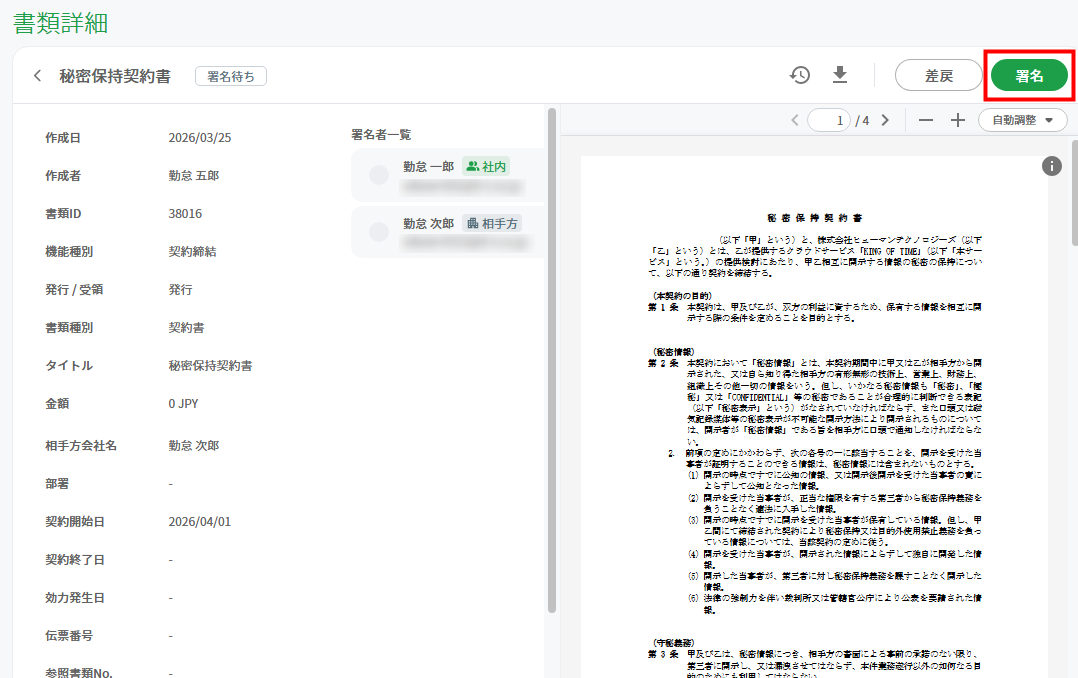Go to next PDF page
This screenshot has width=1078, height=678.
point(886,120)
